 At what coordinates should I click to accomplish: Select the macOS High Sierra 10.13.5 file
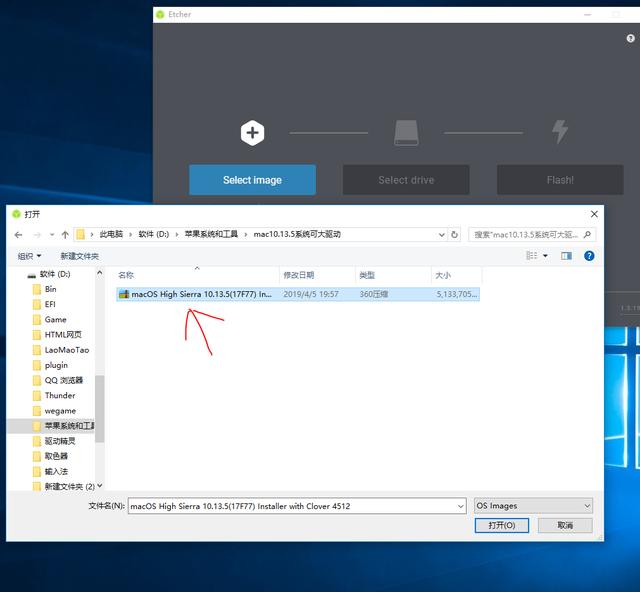[x=298, y=294]
